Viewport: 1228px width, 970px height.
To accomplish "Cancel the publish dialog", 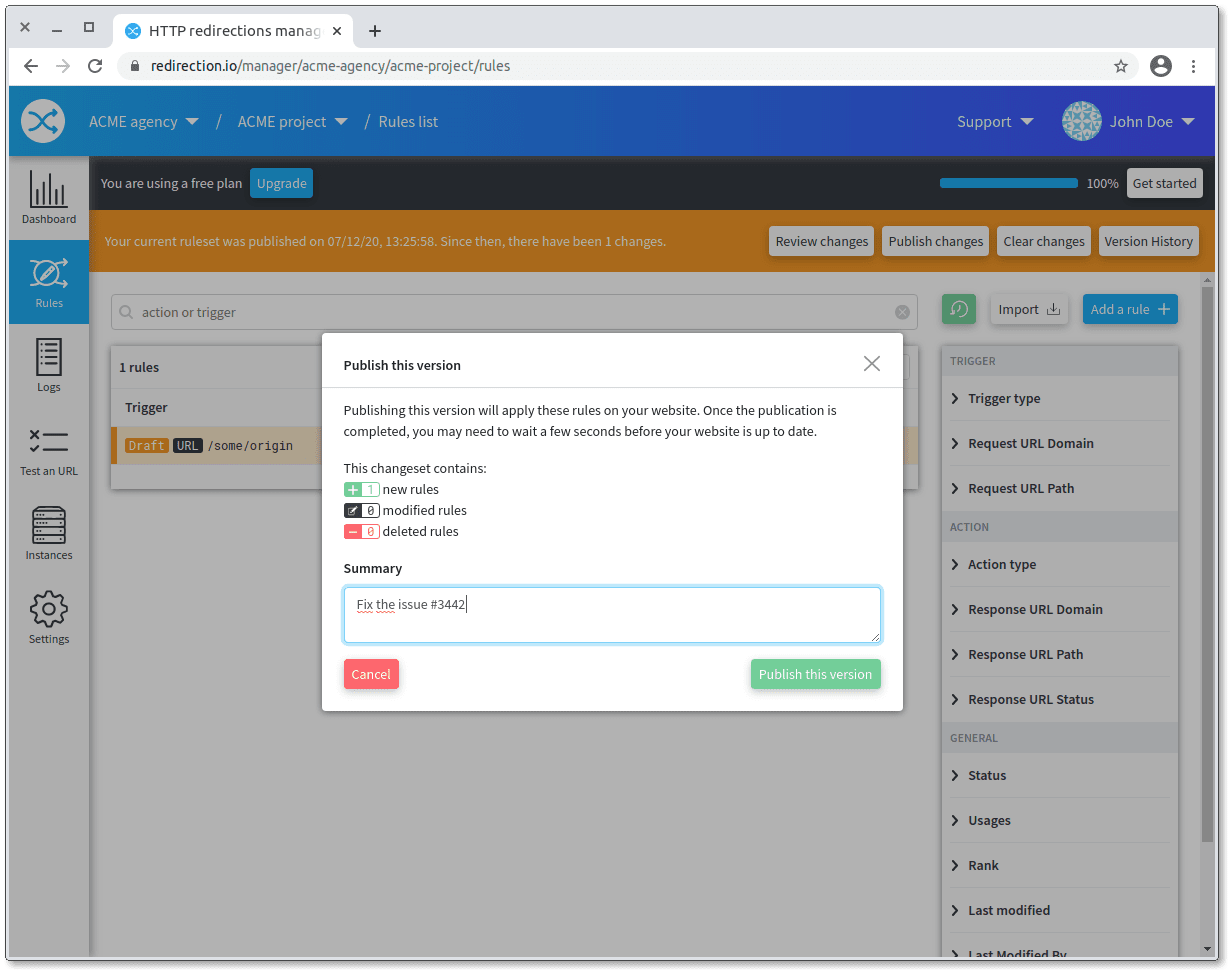I will pos(371,674).
